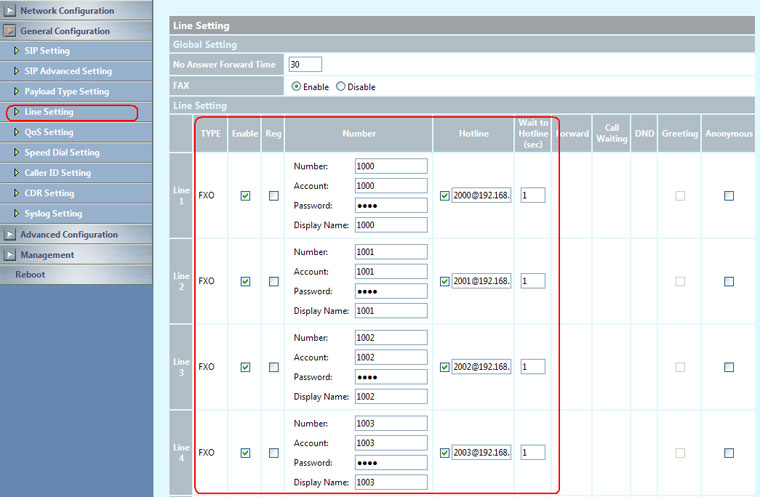Image resolution: width=760 pixels, height=497 pixels.
Task: Select the FAX Disable radio button
Action: [341, 87]
